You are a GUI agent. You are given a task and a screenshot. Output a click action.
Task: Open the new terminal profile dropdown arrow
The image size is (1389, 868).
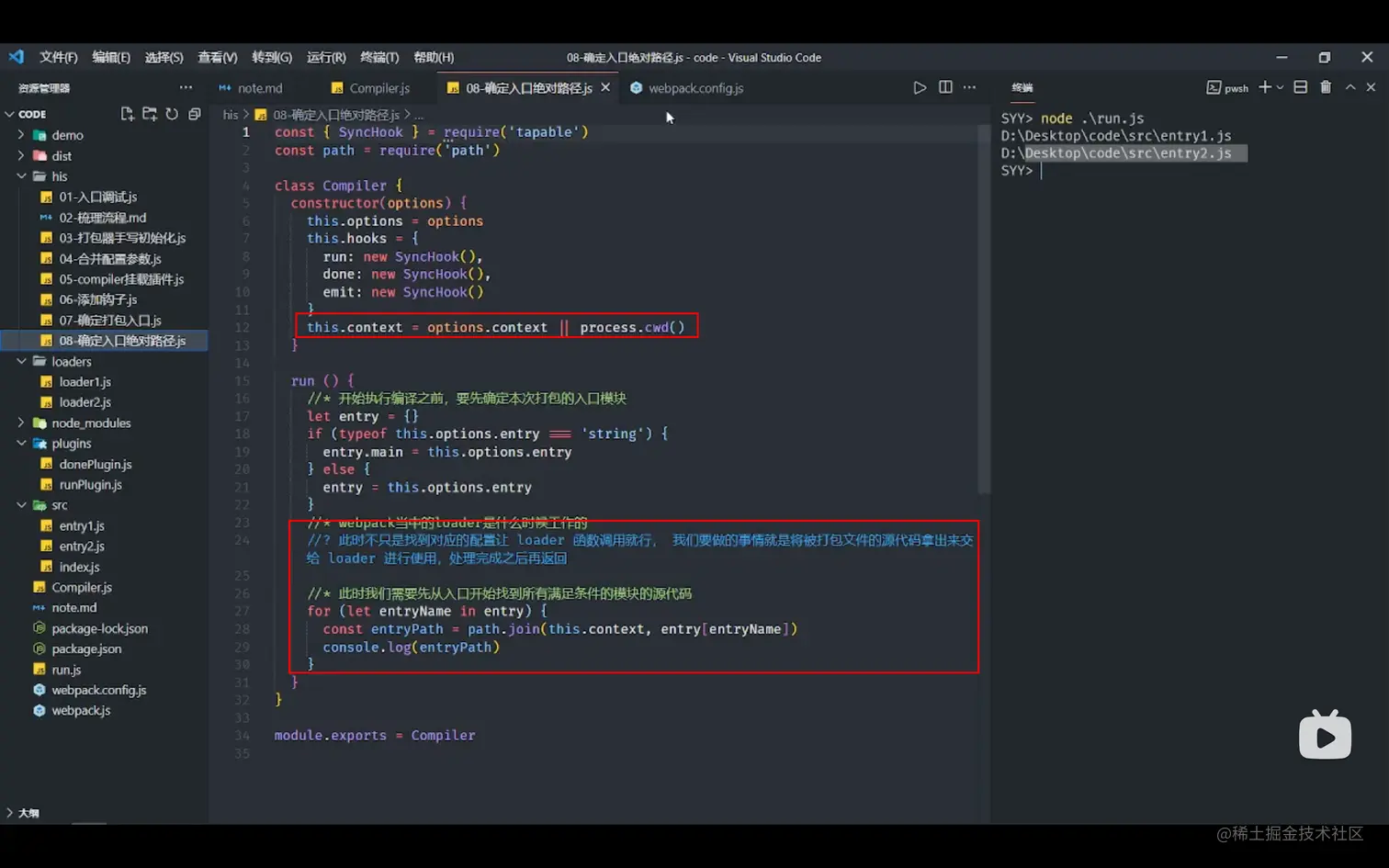coord(1280,87)
